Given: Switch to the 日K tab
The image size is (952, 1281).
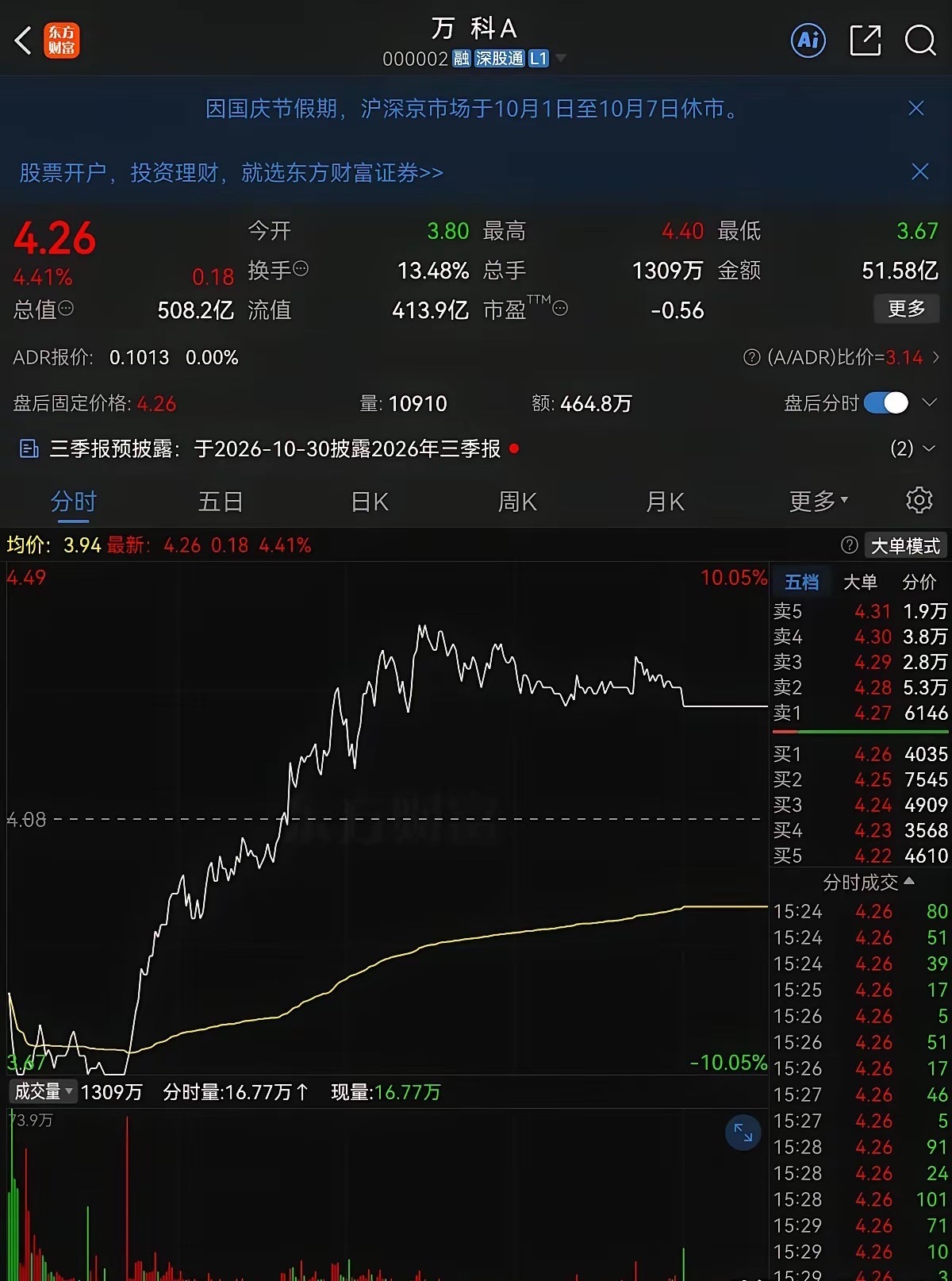Looking at the screenshot, I should point(370,501).
